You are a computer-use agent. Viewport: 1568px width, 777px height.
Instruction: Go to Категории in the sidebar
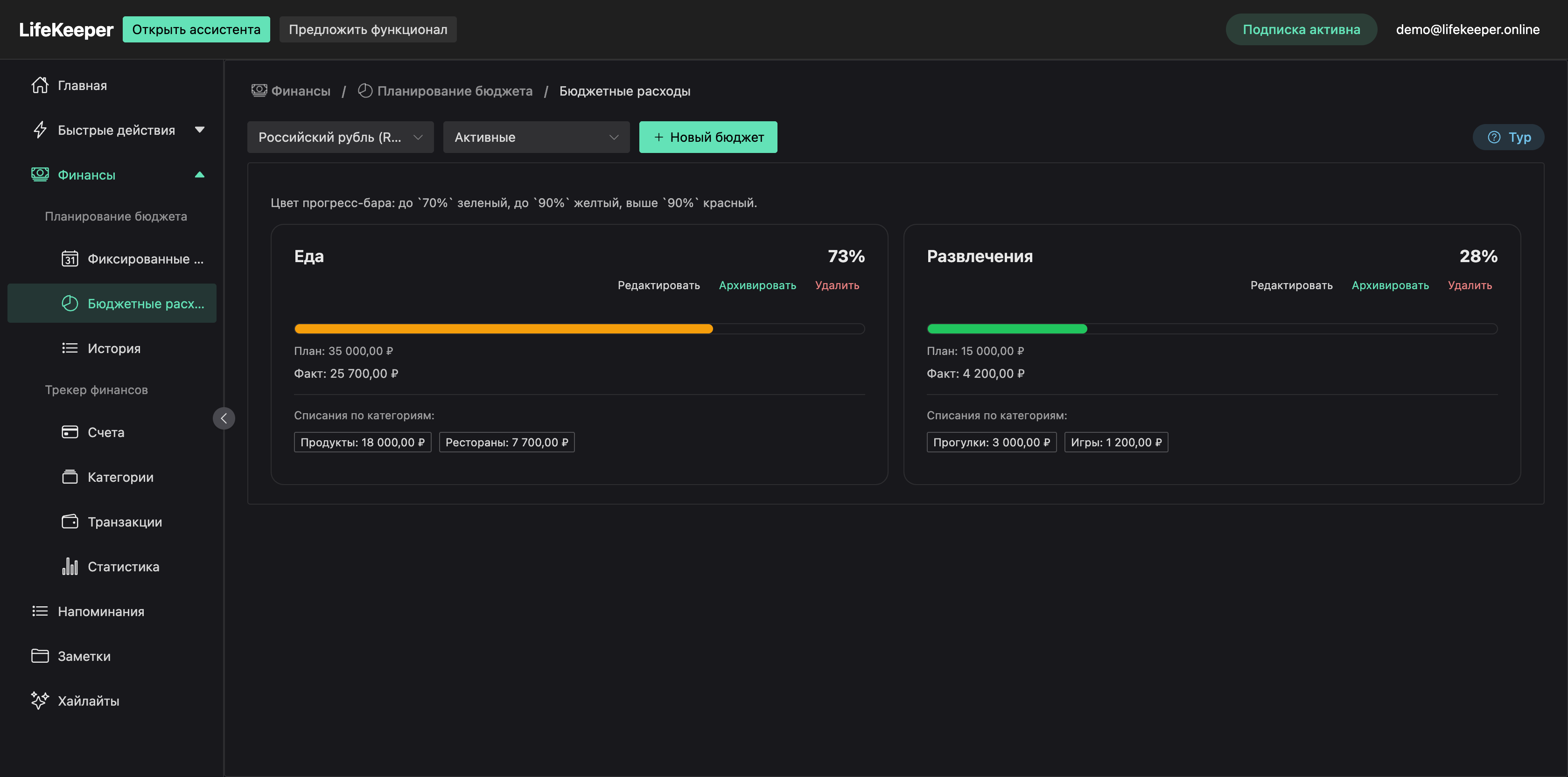(120, 478)
